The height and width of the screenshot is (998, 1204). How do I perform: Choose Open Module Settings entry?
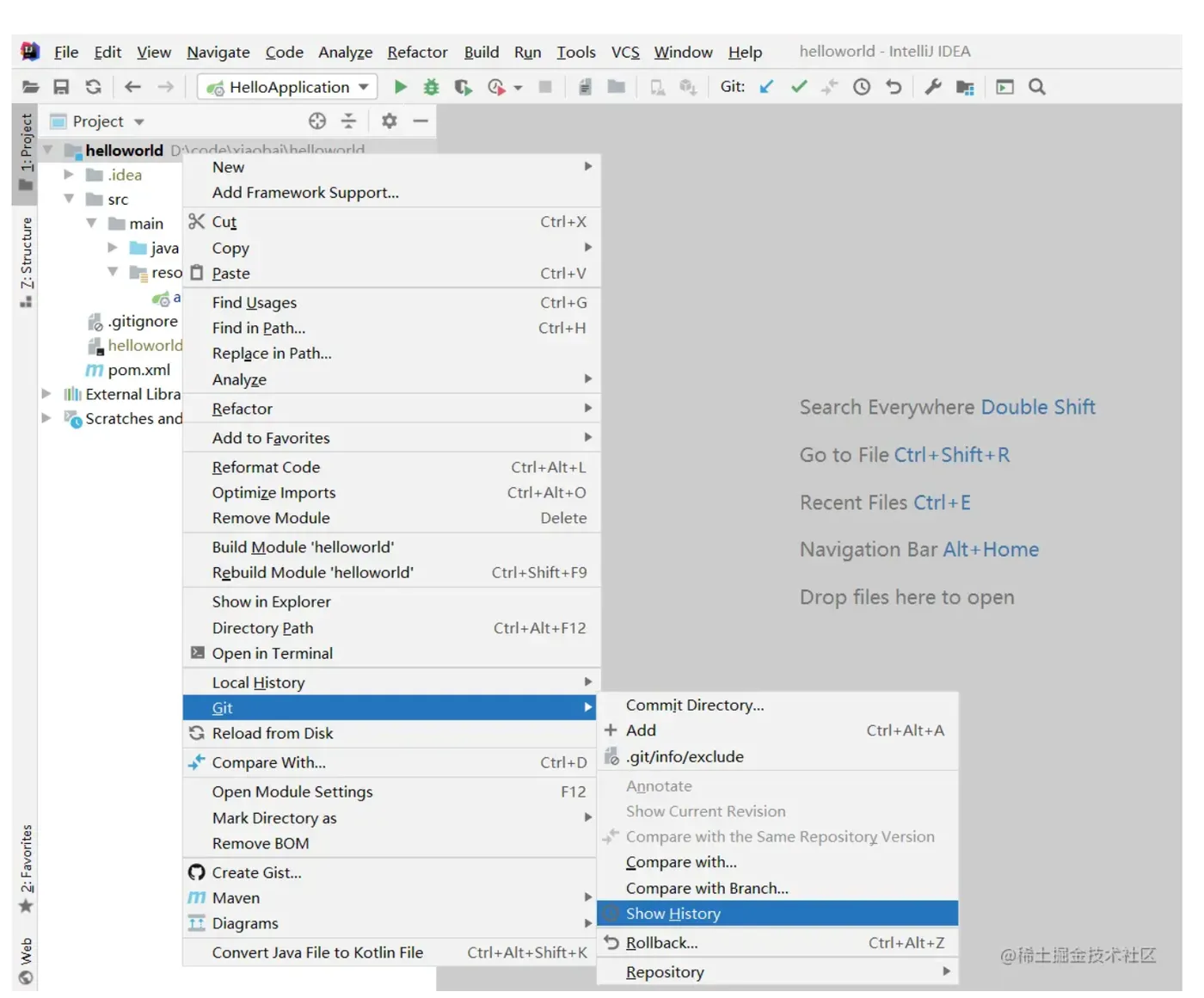(391, 792)
